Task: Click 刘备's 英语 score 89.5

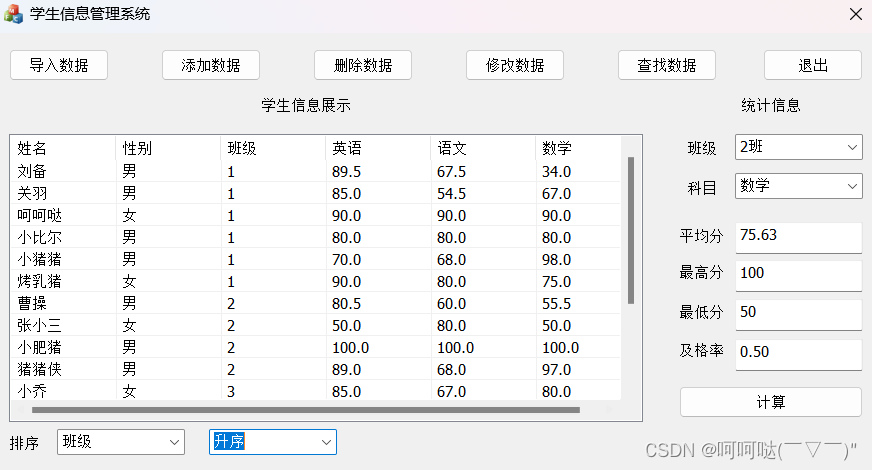Action: (346, 172)
